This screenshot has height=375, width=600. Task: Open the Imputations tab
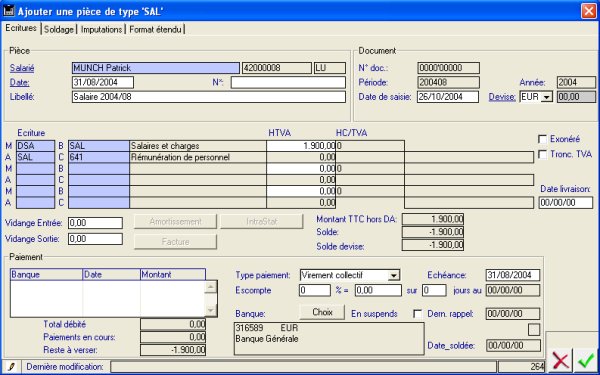pos(101,29)
